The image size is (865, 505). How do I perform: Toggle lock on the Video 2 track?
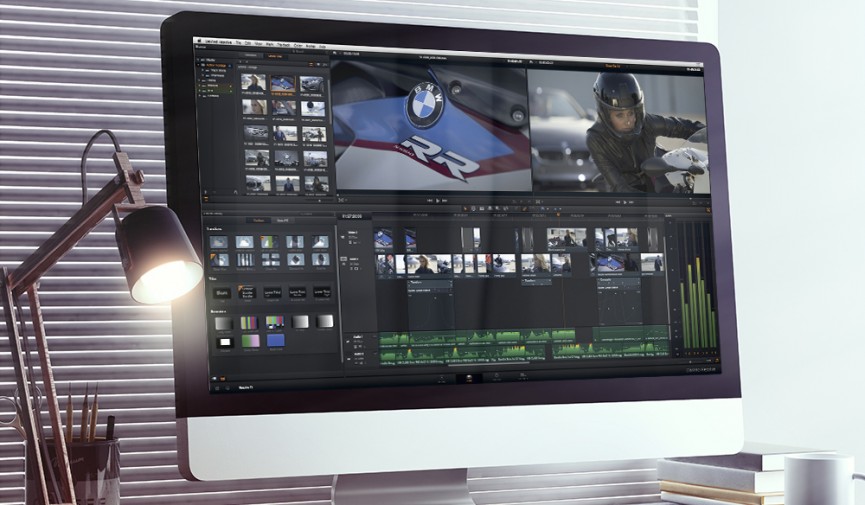click(x=350, y=243)
